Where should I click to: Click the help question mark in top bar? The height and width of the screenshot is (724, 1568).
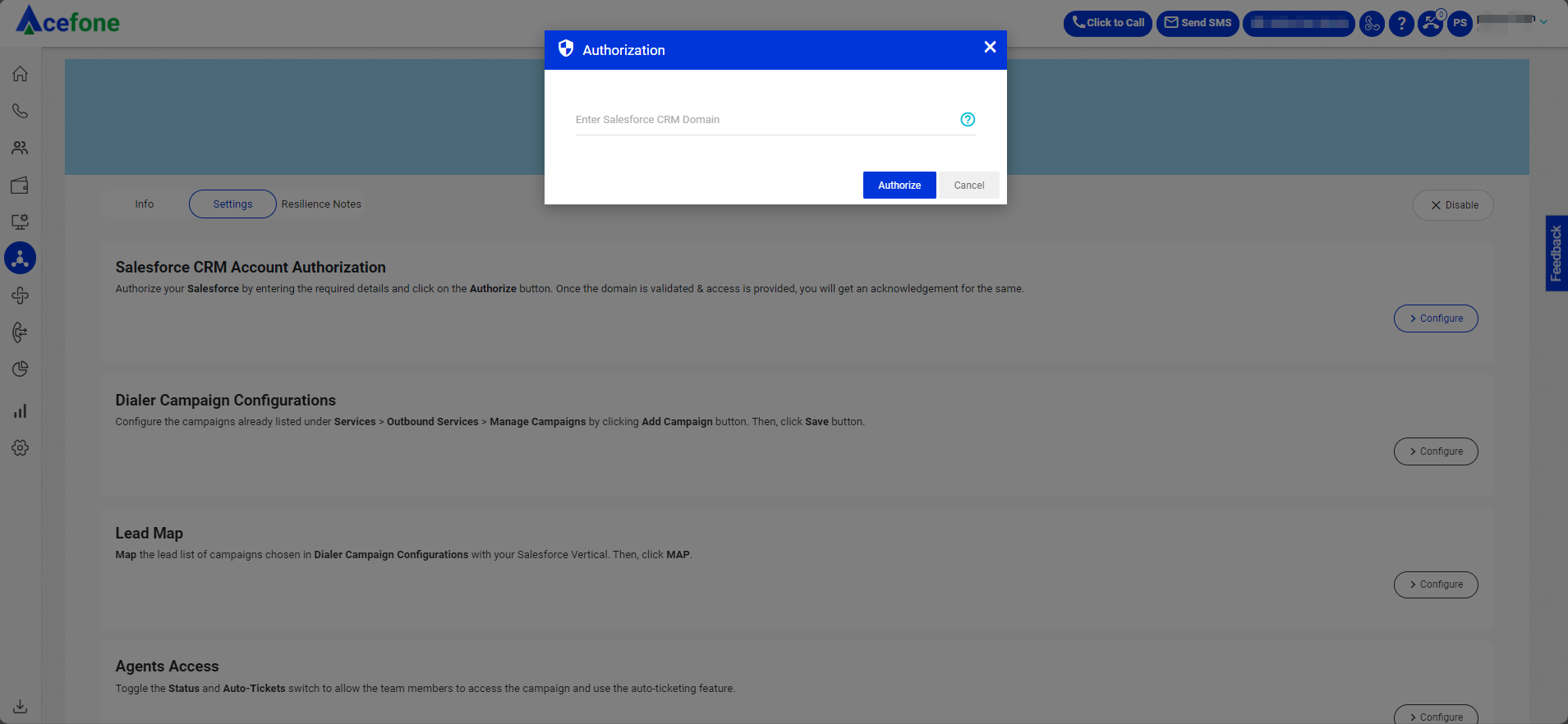pyautogui.click(x=1401, y=24)
